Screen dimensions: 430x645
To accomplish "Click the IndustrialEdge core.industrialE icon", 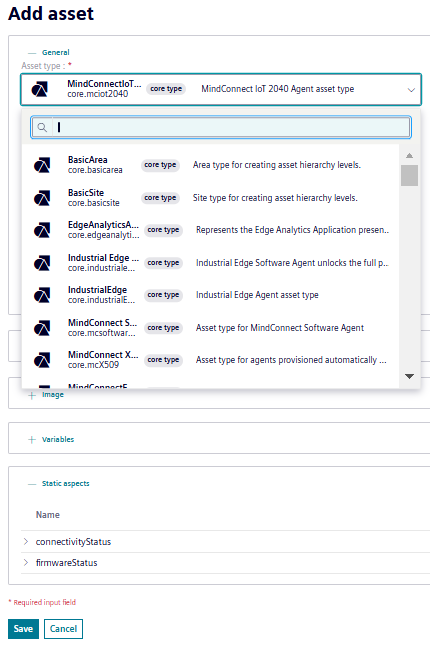I will tap(42, 295).
